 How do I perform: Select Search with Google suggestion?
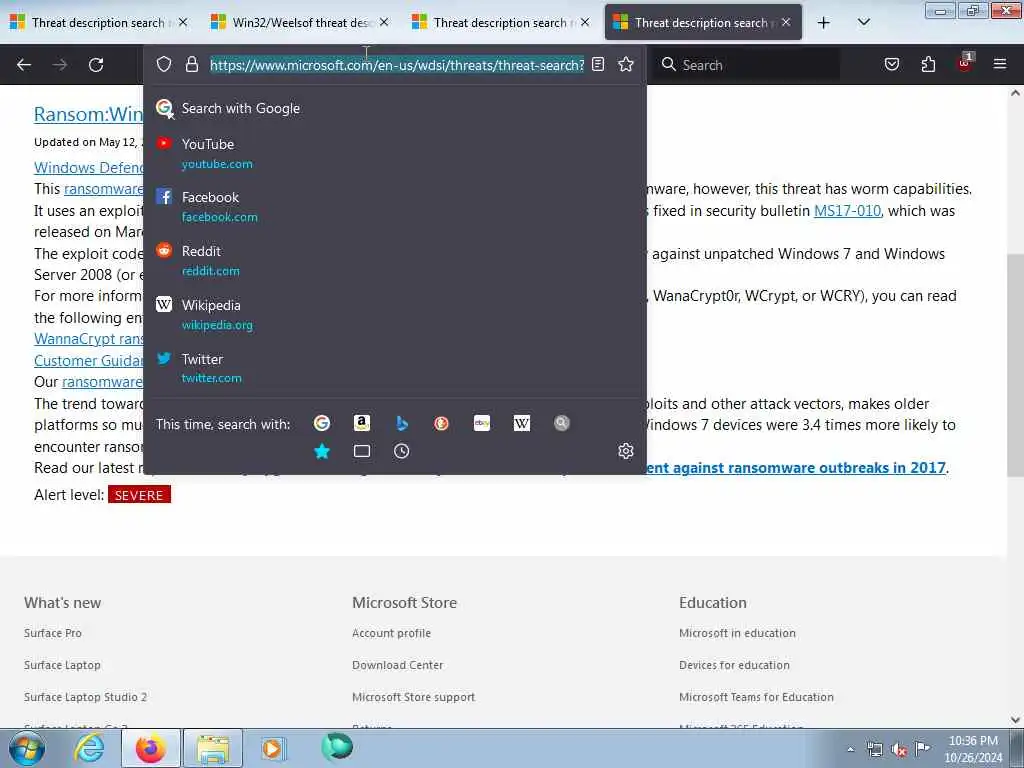(x=394, y=108)
